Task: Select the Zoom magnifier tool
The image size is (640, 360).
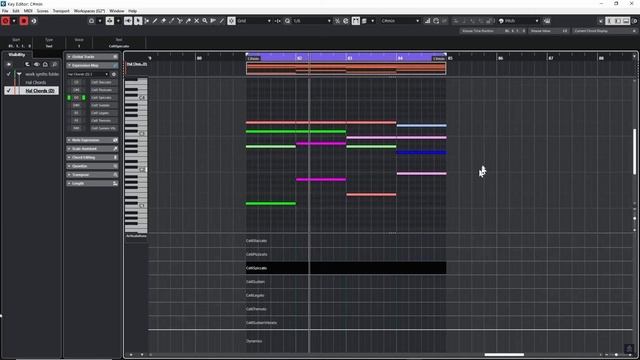Action: [204, 21]
